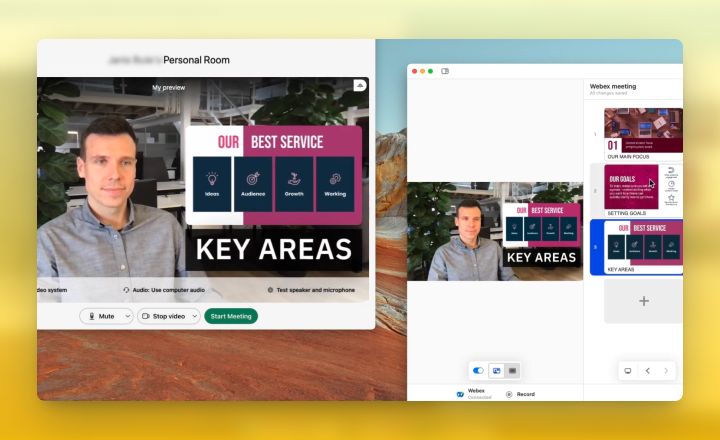Viewport: 720px width, 440px height.
Task: Expand the Stop video options arrow
Action: (193, 316)
